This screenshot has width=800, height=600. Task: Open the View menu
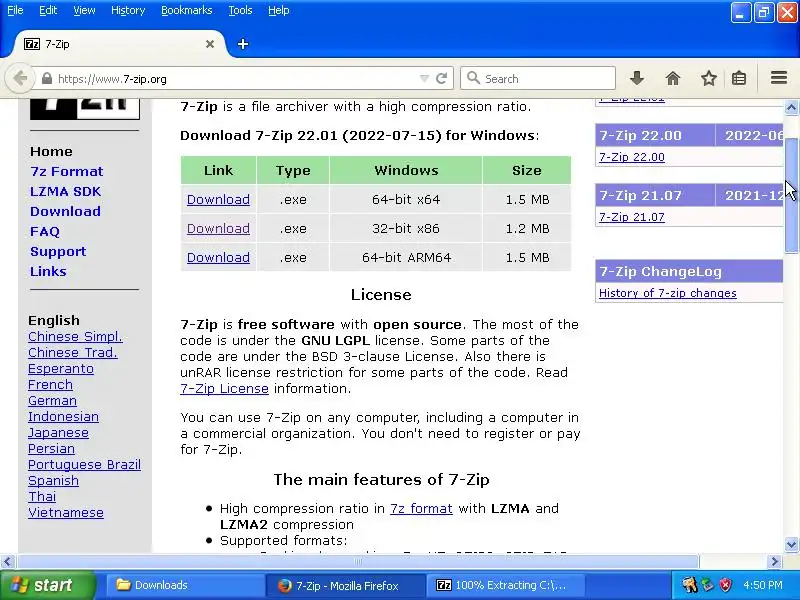coord(84,10)
